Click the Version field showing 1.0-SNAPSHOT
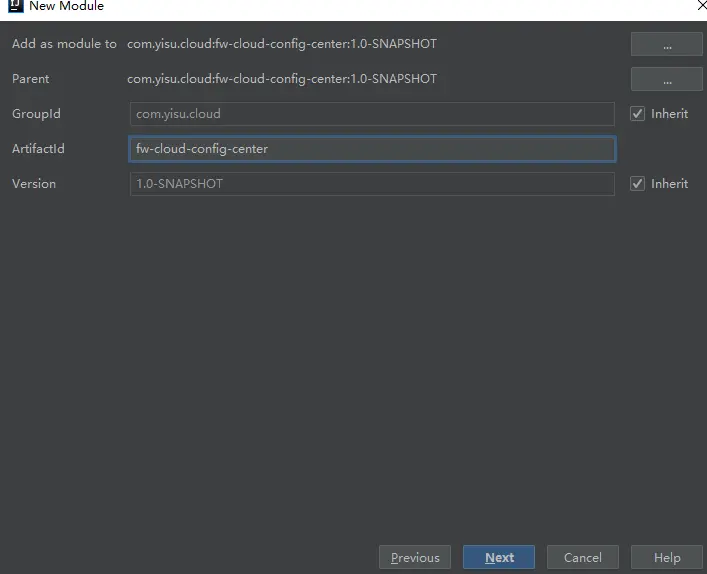707x574 pixels. coord(371,184)
